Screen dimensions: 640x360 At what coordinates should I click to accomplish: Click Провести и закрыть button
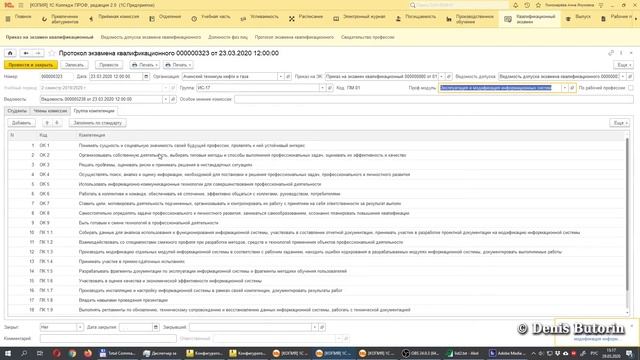(x=31, y=65)
